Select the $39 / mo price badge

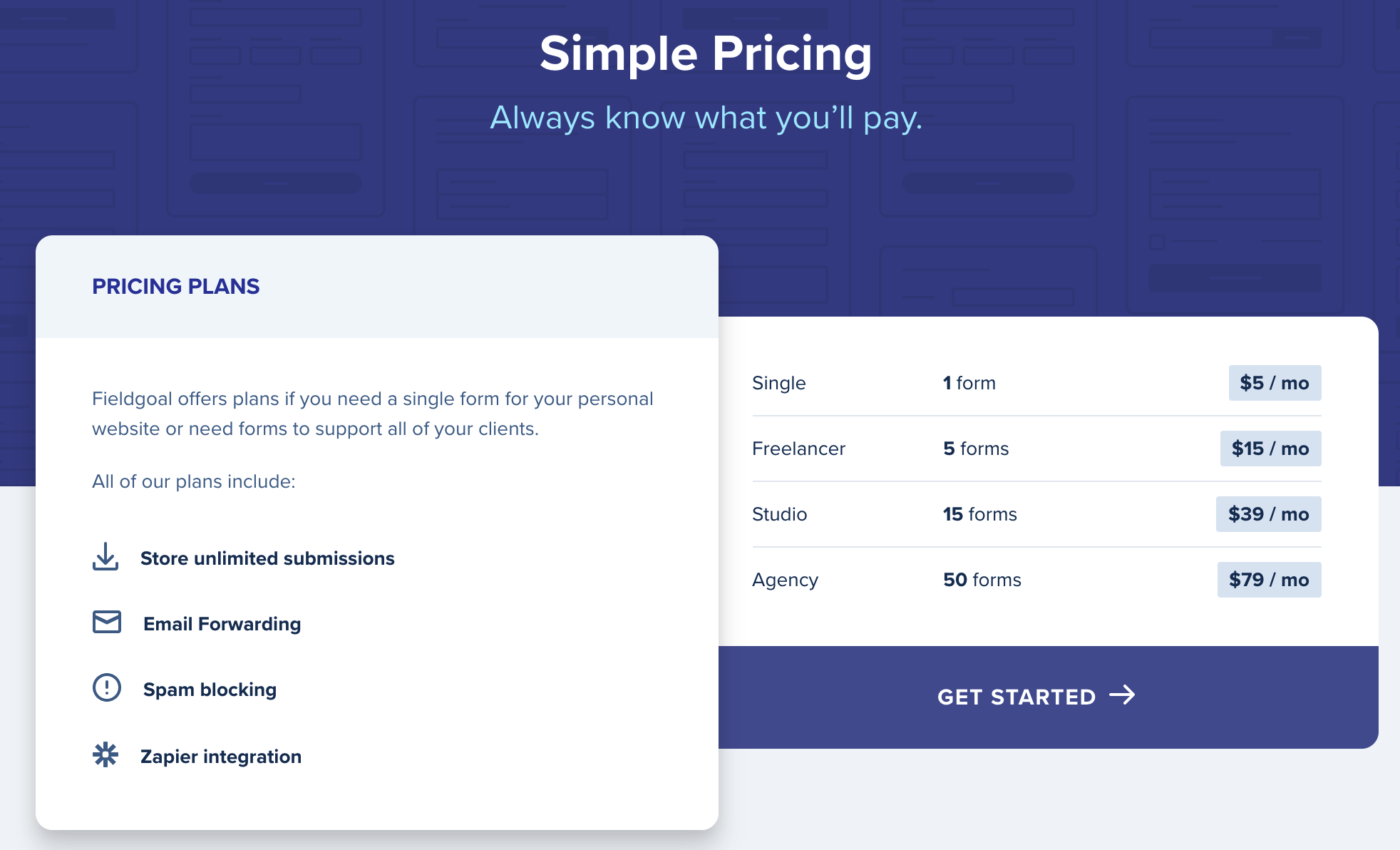[x=1268, y=514]
